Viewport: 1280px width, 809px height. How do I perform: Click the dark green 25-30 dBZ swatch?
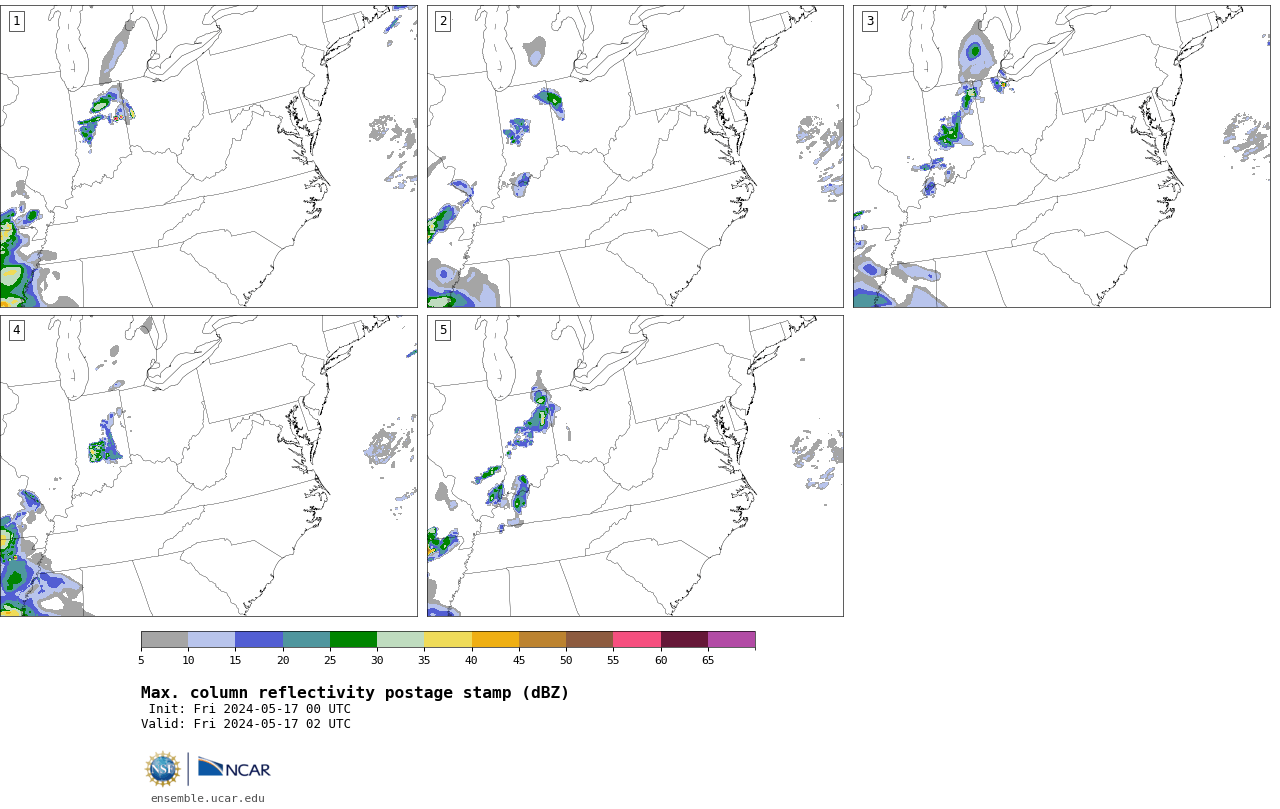point(353,640)
